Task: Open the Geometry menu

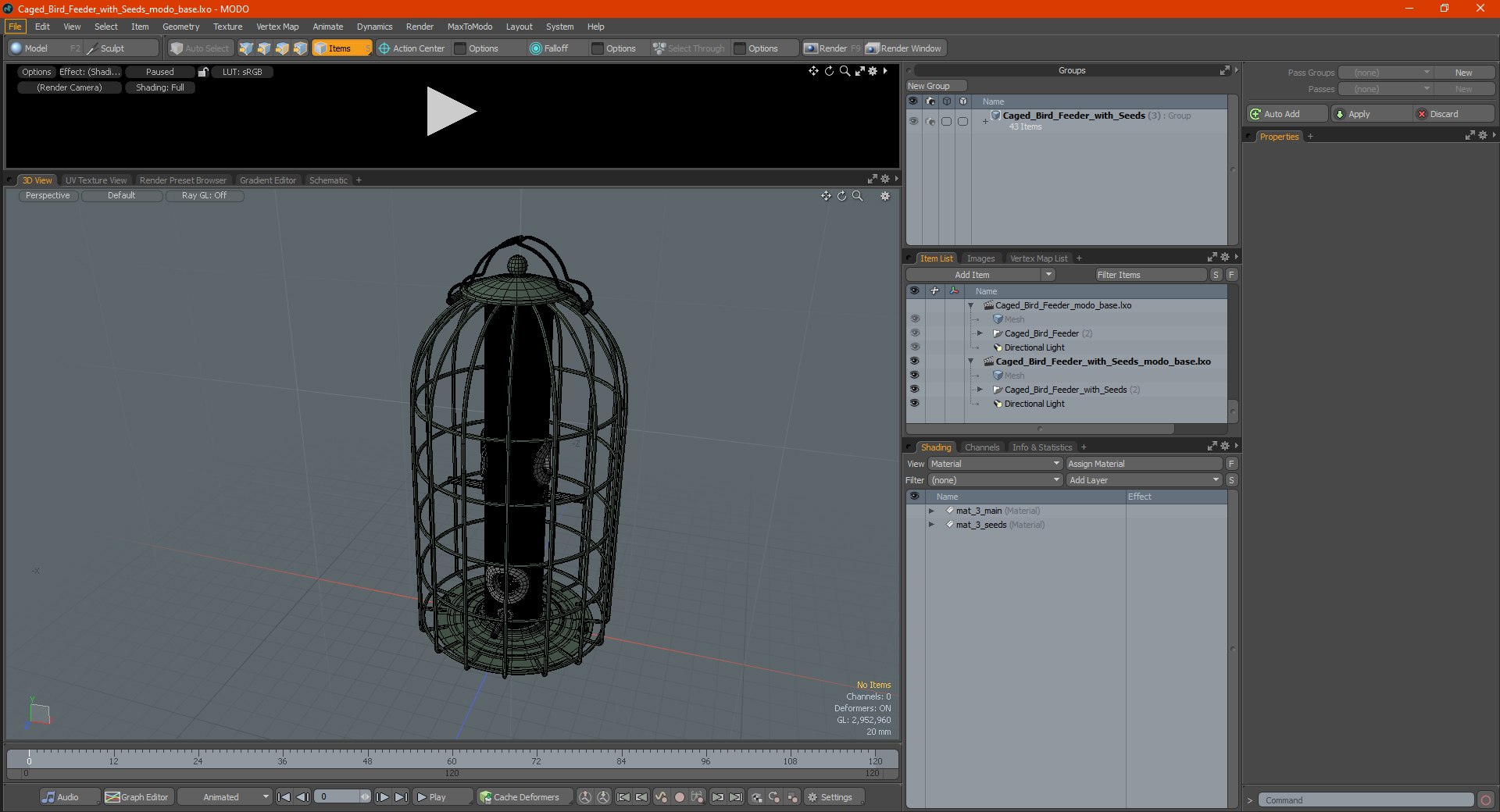Action: 180,27
